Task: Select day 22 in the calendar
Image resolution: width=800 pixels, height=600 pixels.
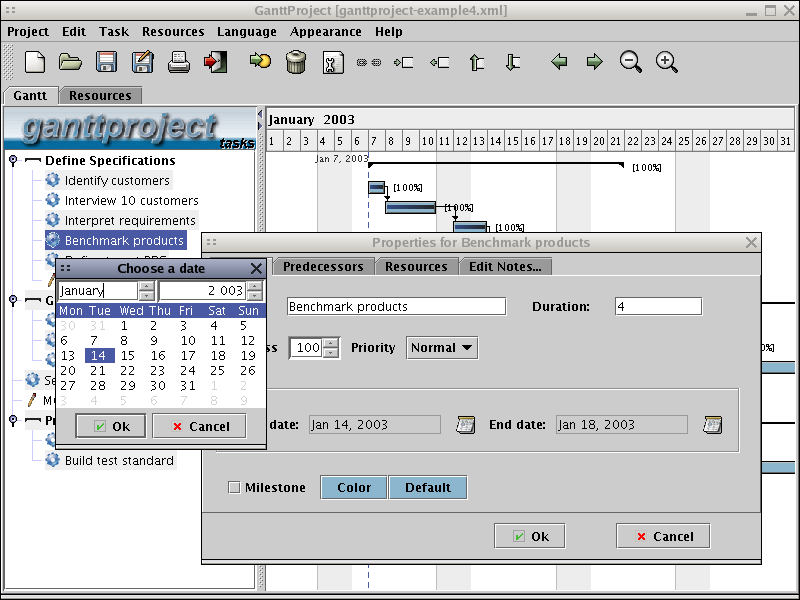Action: 128,370
